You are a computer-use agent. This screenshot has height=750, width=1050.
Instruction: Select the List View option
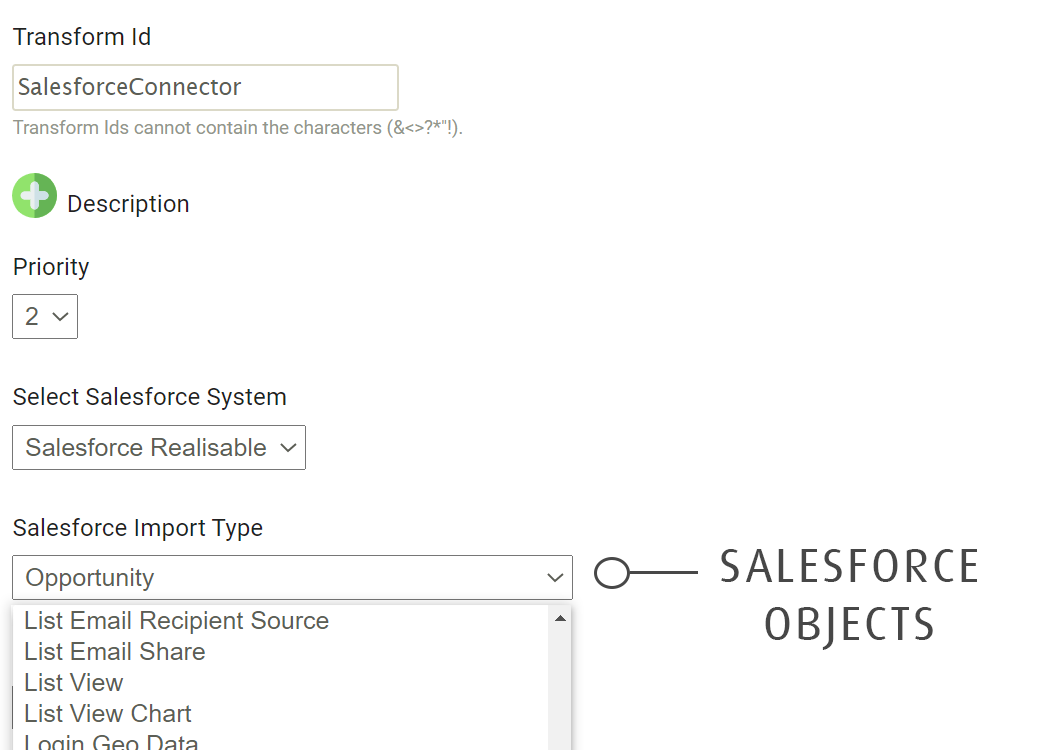(x=74, y=683)
